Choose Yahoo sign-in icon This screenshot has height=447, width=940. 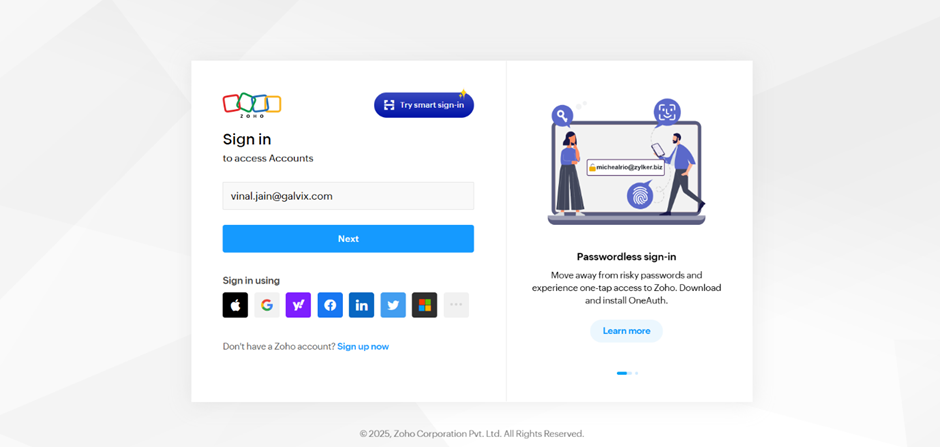click(298, 305)
